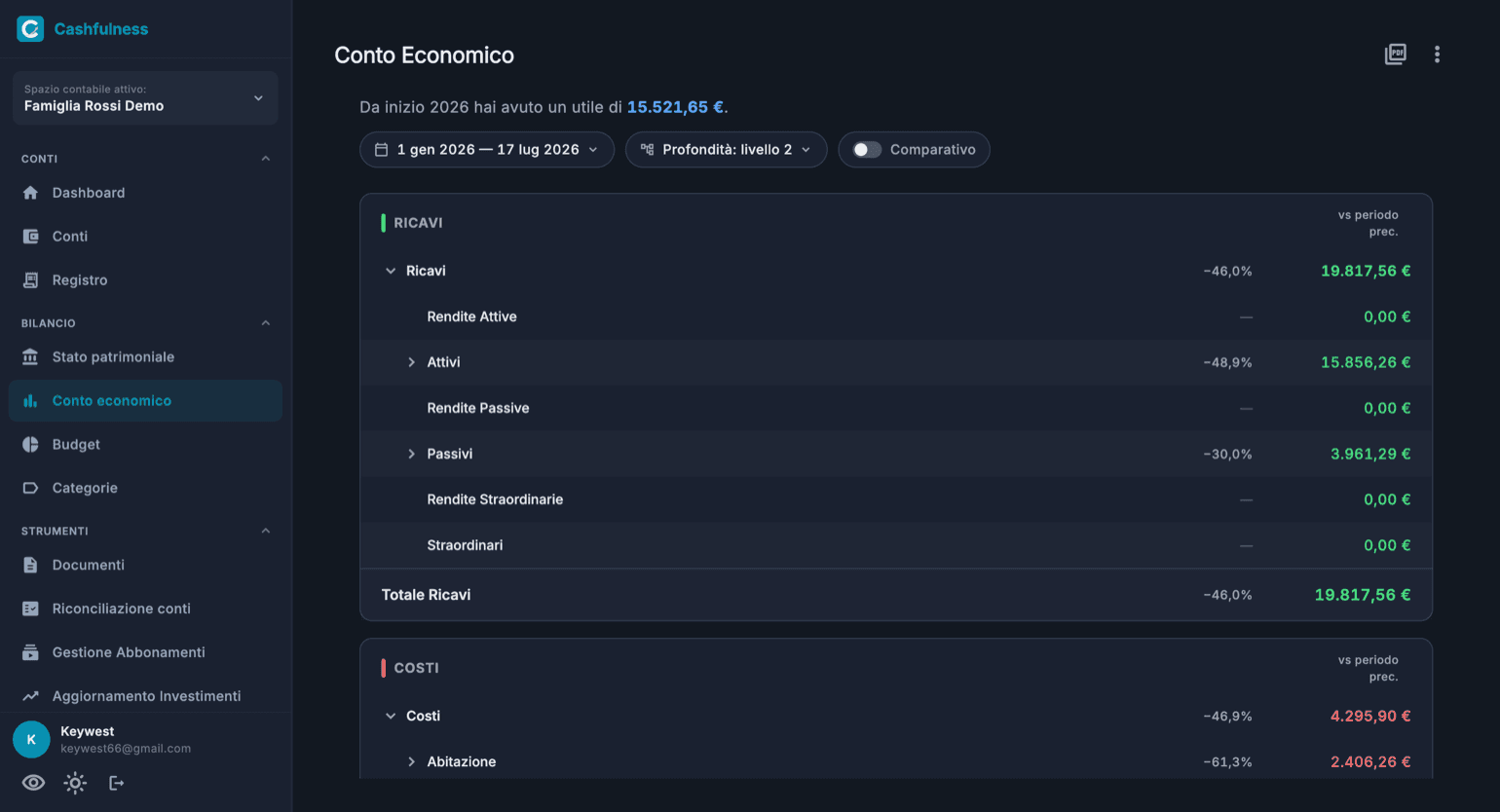Log out using the exit icon
Screen dimensions: 1500x812
click(x=116, y=783)
